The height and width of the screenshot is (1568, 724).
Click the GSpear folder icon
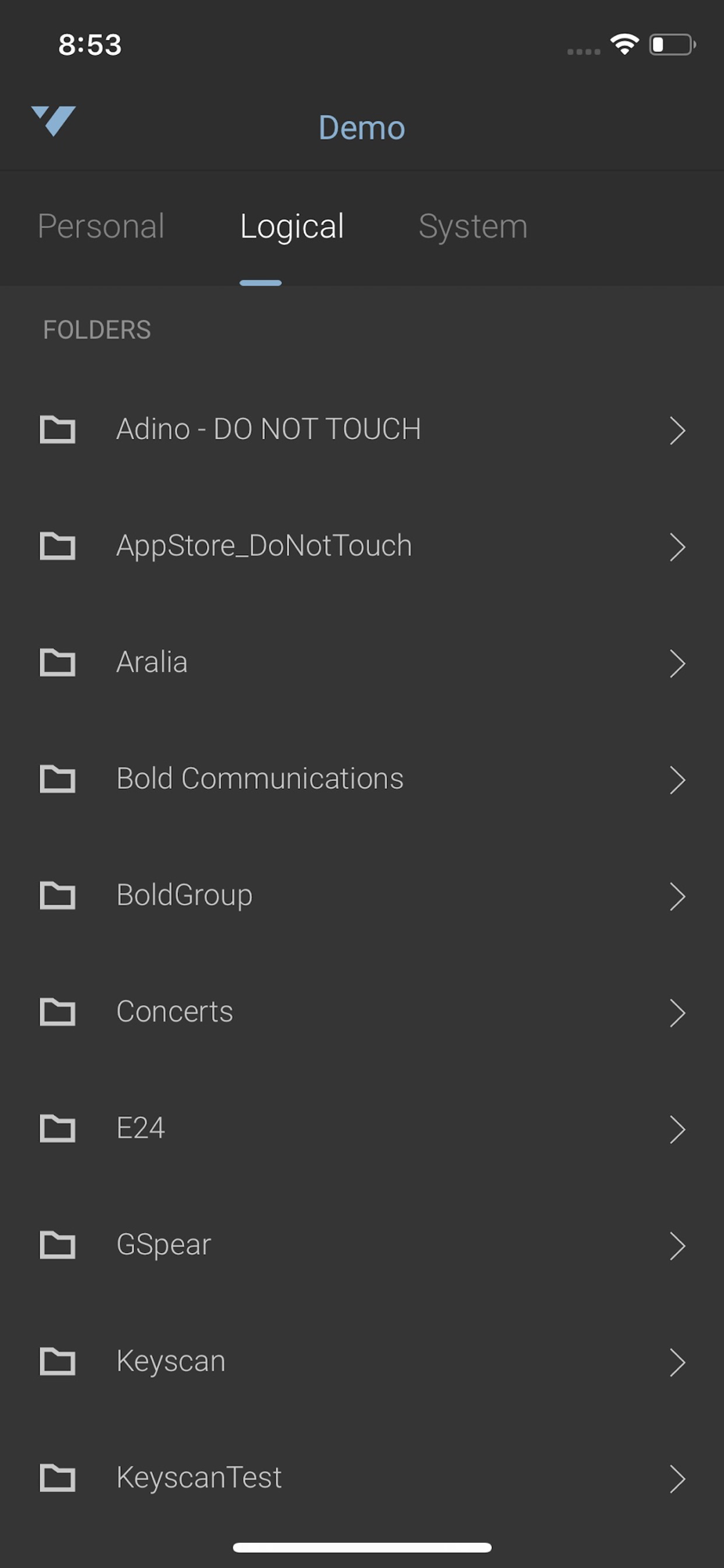(57, 1245)
